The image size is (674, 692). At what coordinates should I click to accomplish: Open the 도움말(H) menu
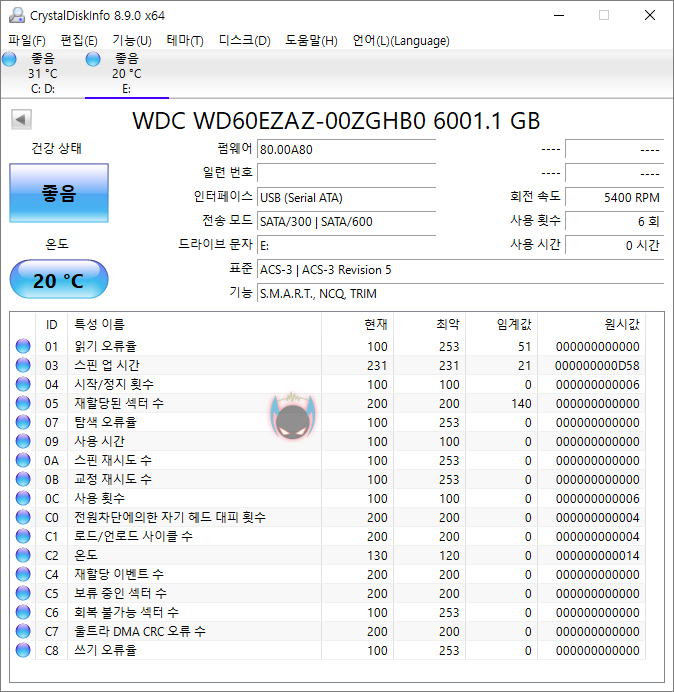[x=311, y=41]
